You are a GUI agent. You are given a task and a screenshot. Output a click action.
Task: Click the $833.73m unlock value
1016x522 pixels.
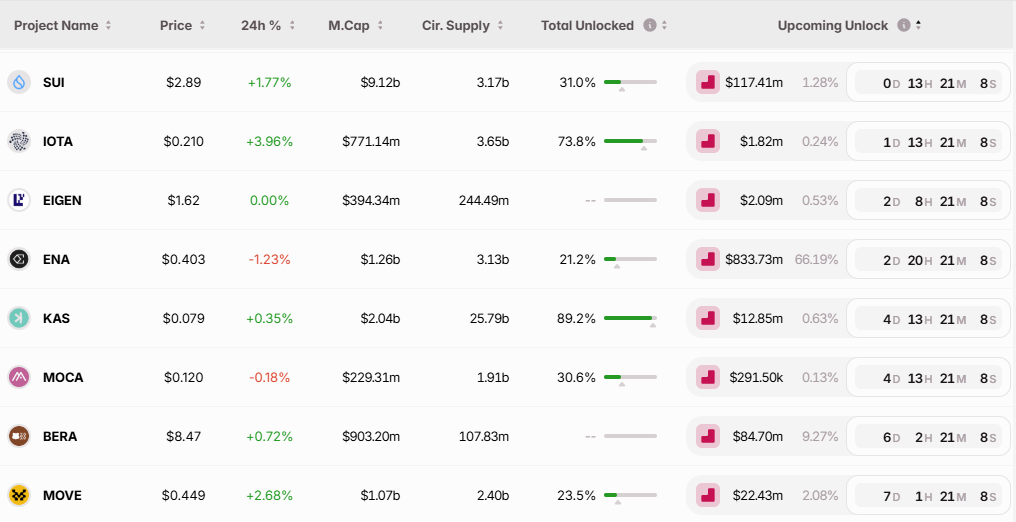pos(754,260)
